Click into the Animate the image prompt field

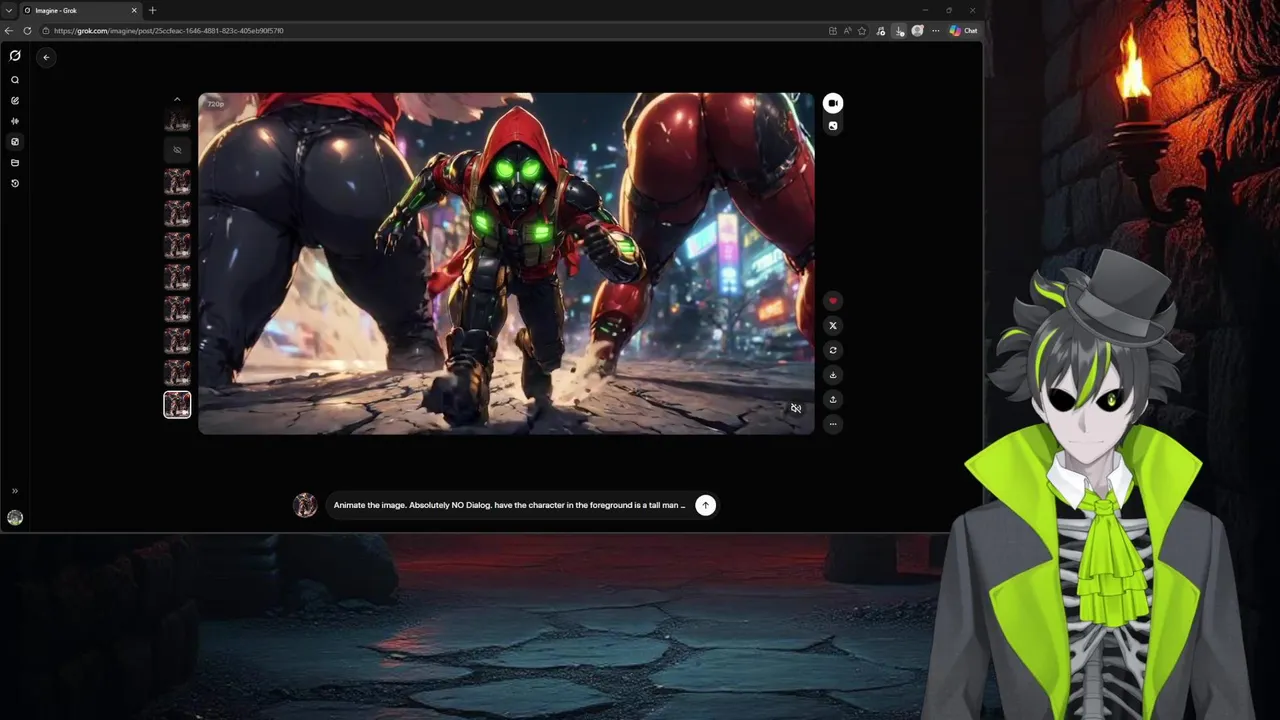(x=510, y=505)
